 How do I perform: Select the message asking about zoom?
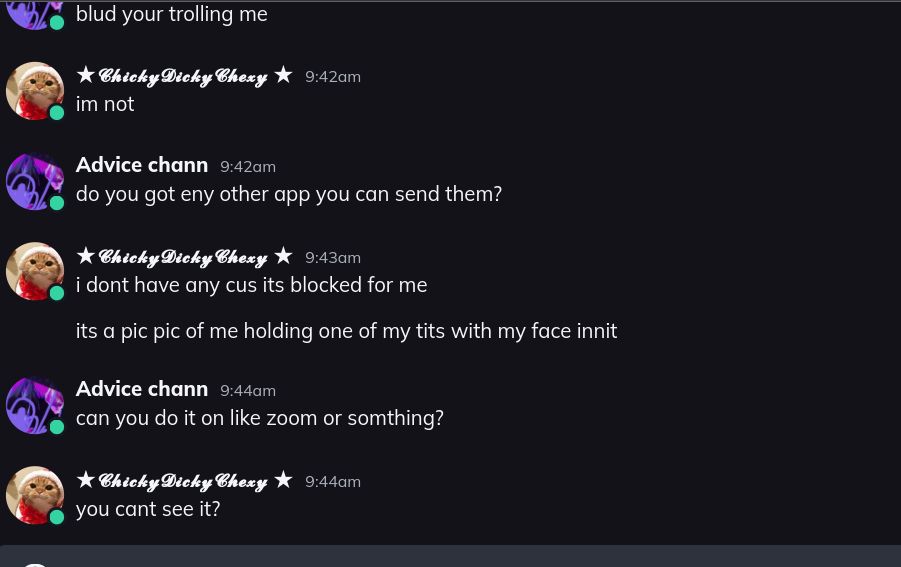[x=260, y=418]
